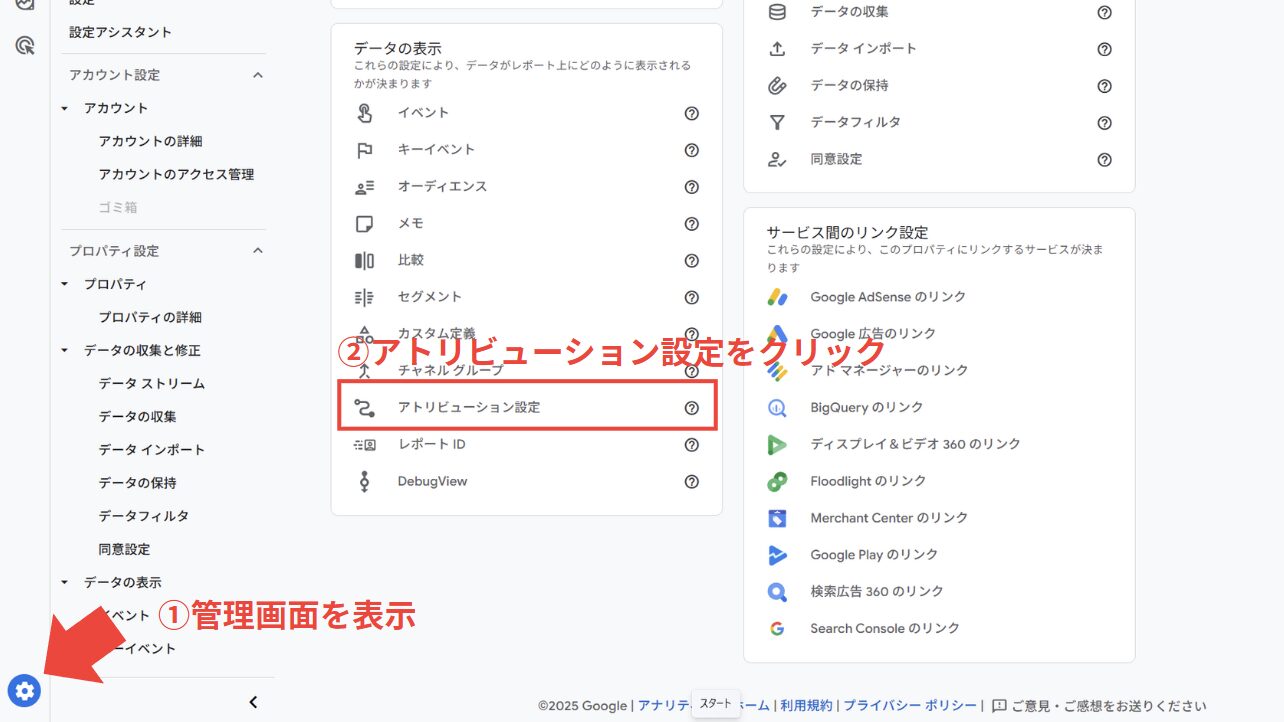
Task: Click the consent settings person icon
Action: click(x=777, y=159)
